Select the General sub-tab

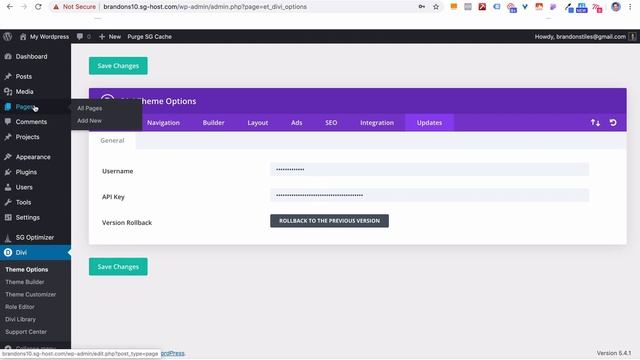pos(112,140)
